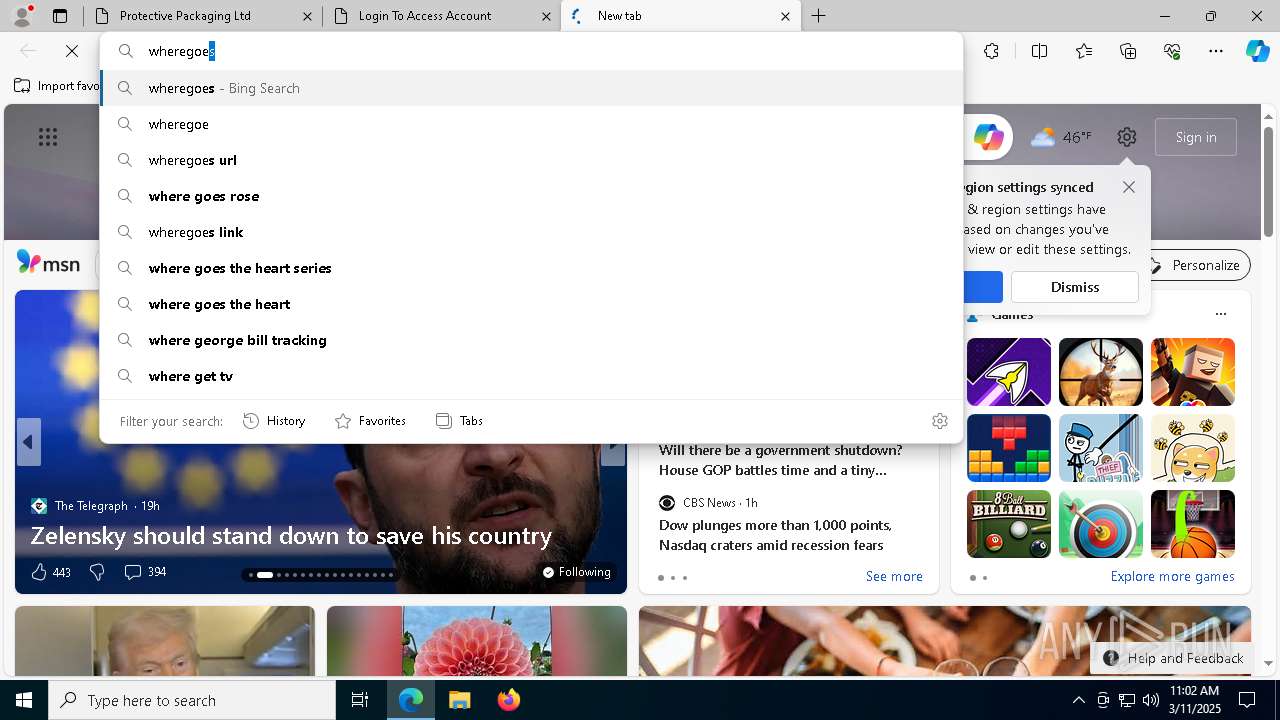Screen dimensions: 1280x720
Task: Open page settings gear on new tab page
Action: 1127,137
